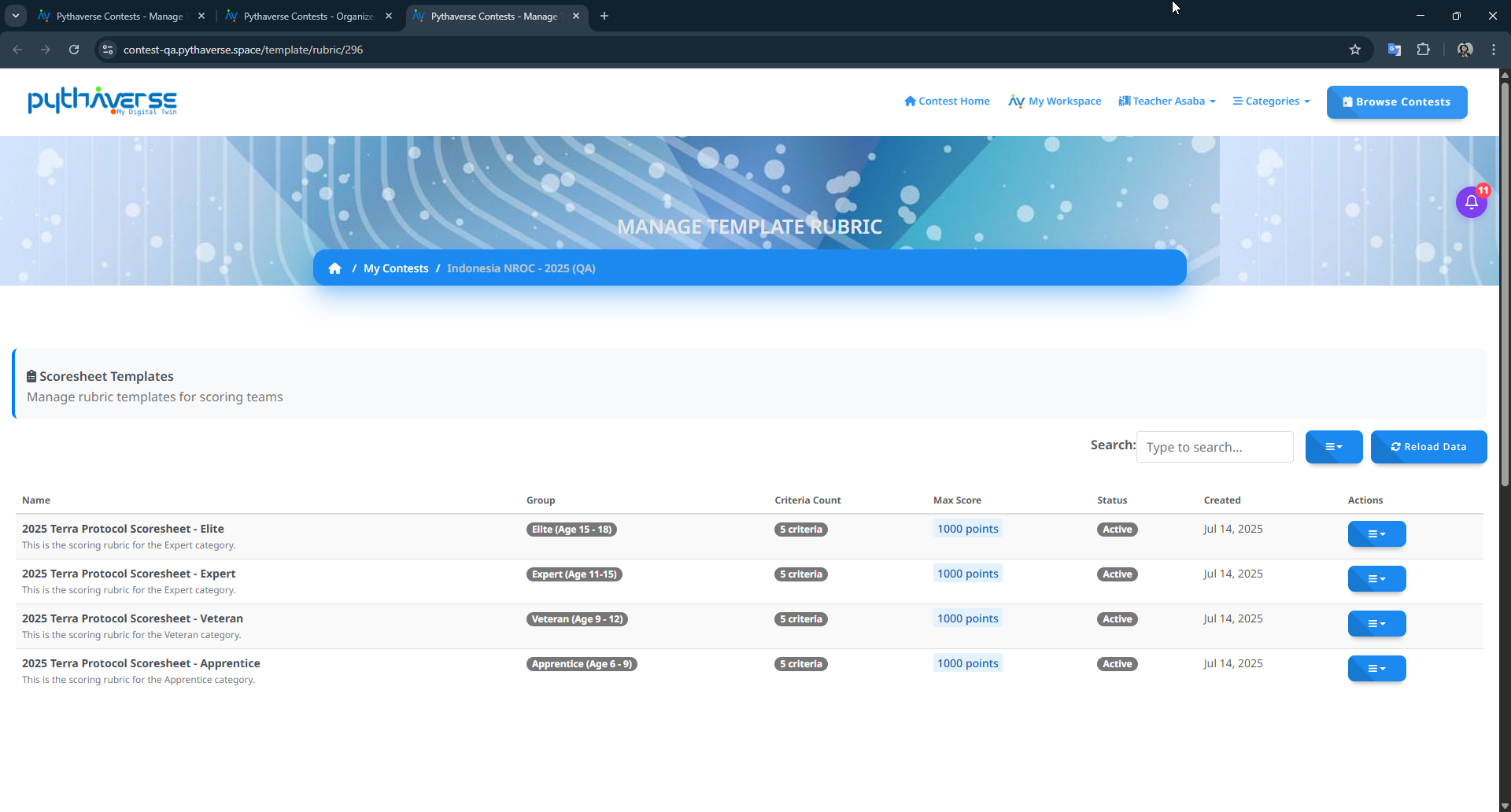Open the Google Translate icon in toolbar

(1394, 50)
